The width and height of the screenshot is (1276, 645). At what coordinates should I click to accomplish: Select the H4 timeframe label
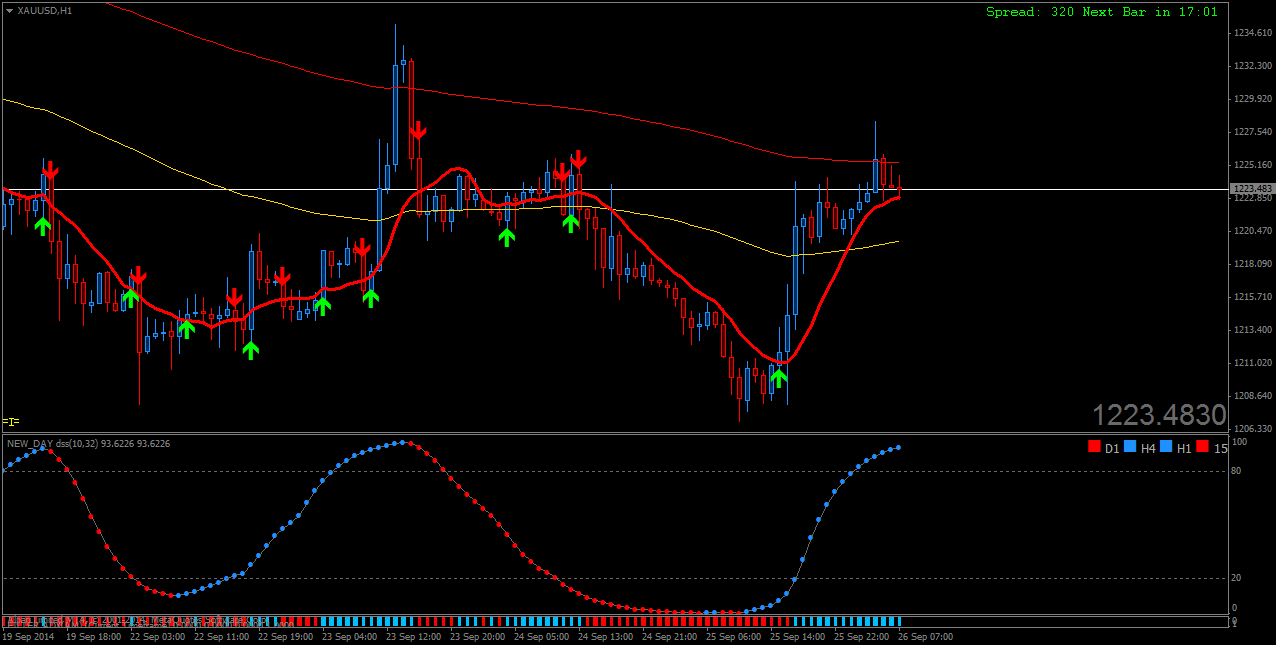[1148, 448]
